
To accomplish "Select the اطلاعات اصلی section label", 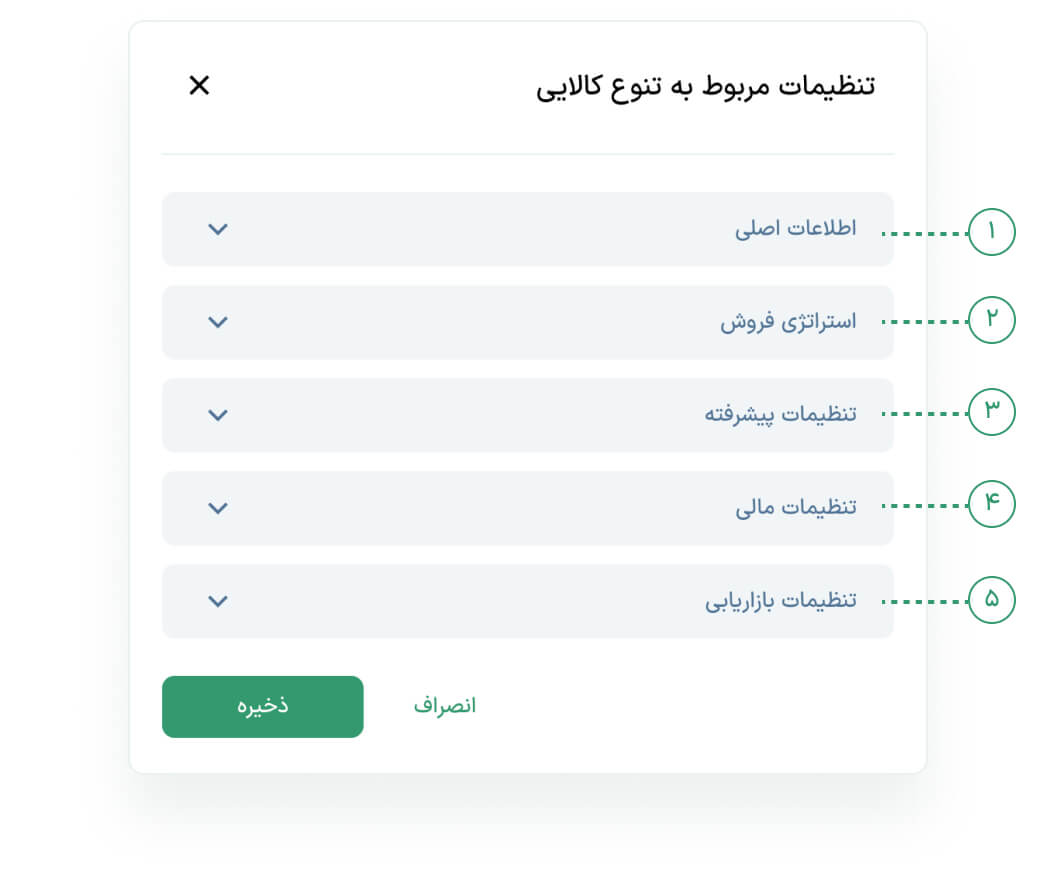I will pyautogui.click(x=796, y=229).
